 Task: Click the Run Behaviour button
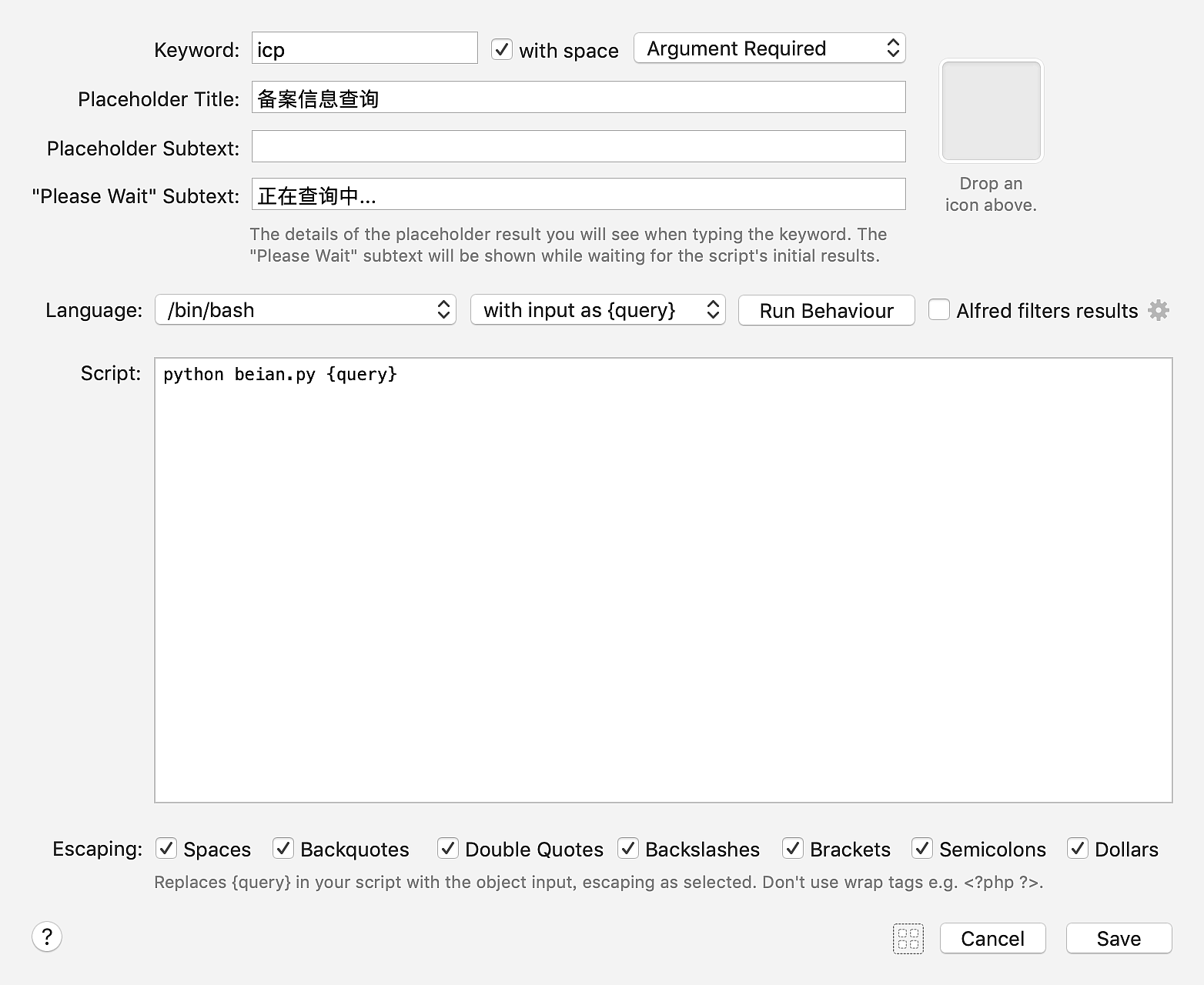coord(826,310)
